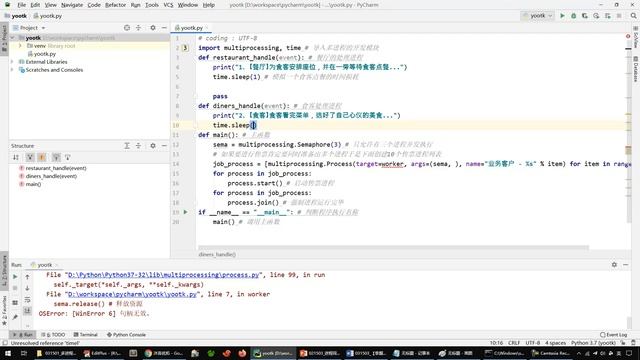Expand the venv library root folder

coord(20,46)
